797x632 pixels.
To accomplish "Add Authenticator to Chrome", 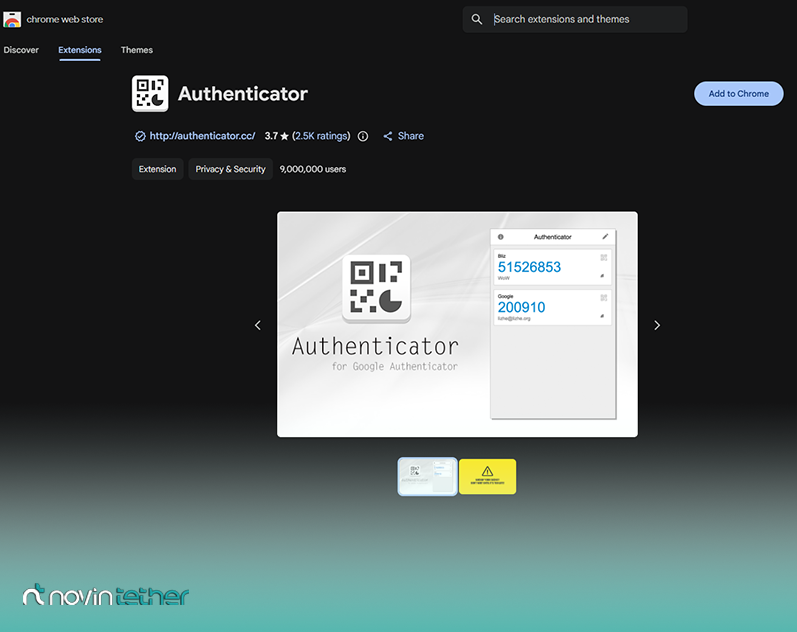I will (739, 94).
